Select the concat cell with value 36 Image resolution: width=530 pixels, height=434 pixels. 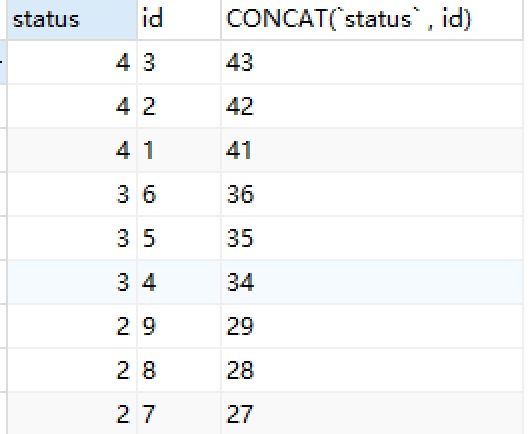pyautogui.click(x=372, y=194)
